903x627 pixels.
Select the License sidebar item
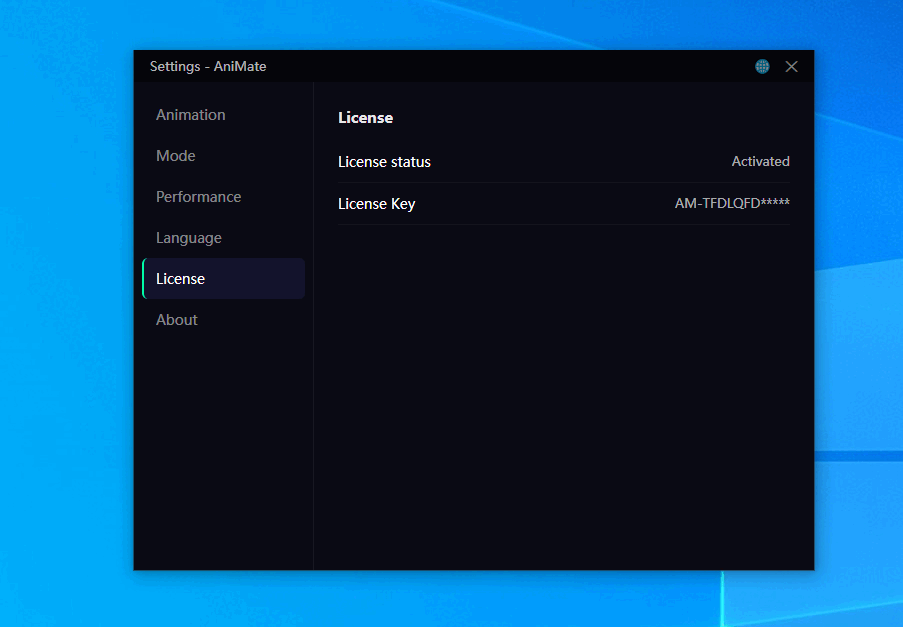click(223, 279)
